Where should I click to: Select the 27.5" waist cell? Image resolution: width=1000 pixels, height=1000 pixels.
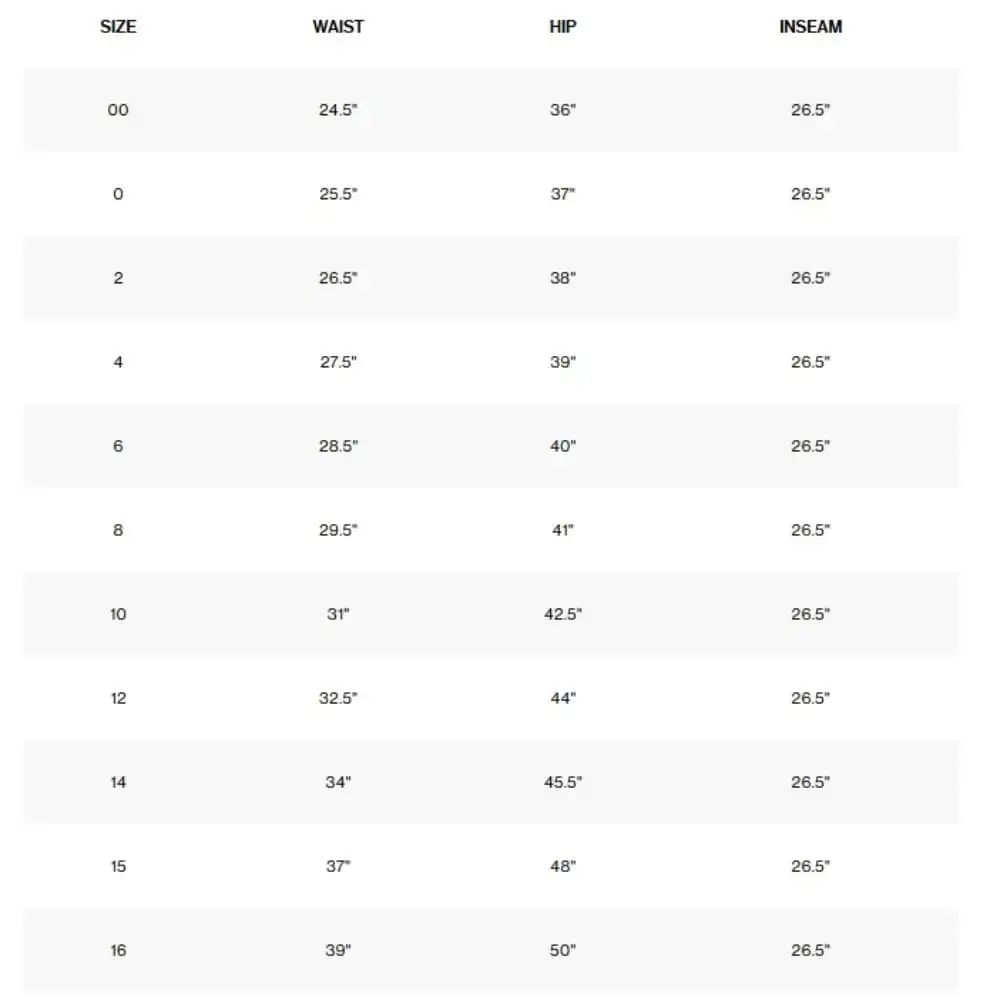click(338, 362)
